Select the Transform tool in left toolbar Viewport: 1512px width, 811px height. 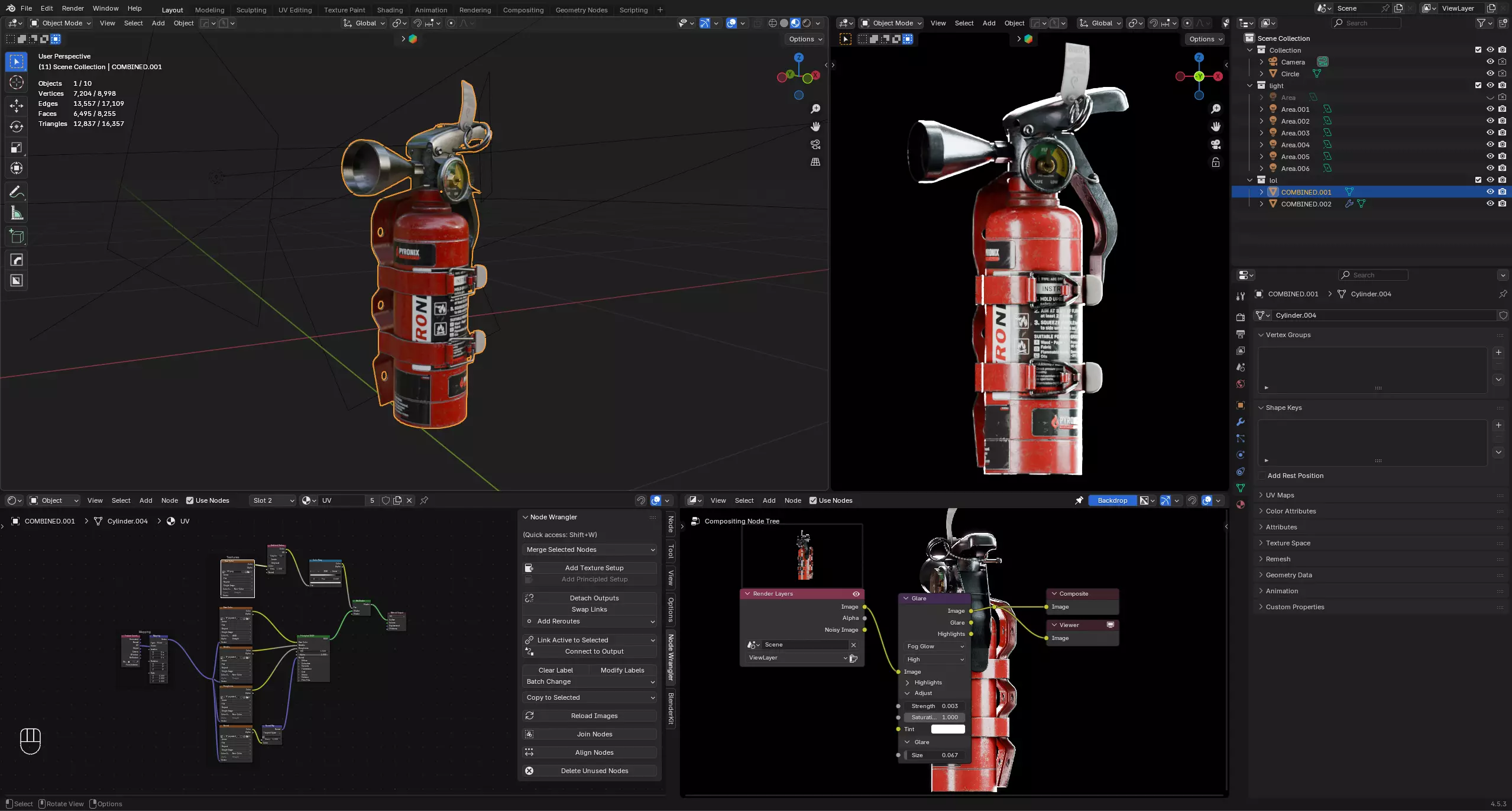17,168
